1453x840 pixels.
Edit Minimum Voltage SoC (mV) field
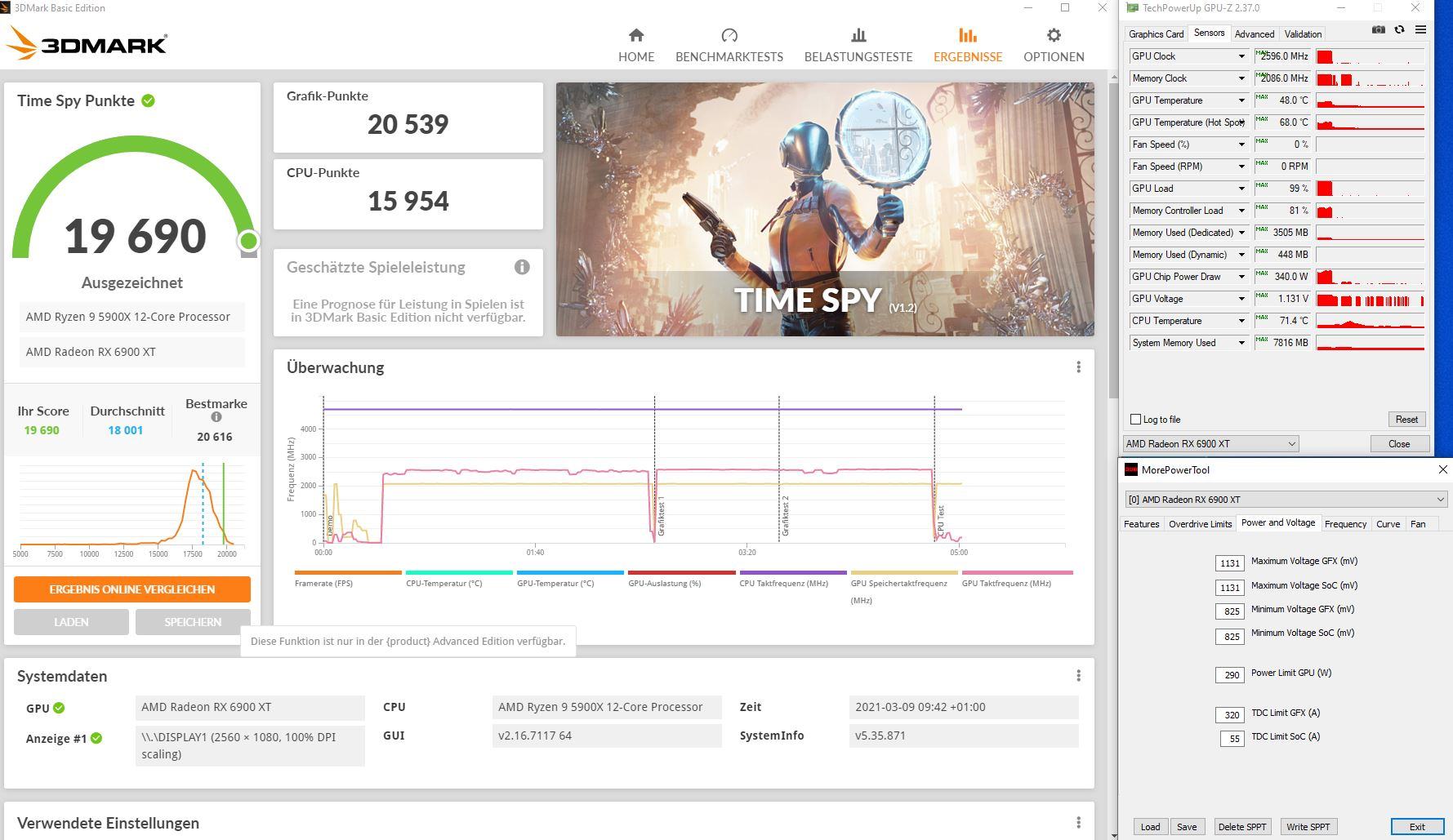coord(1229,636)
